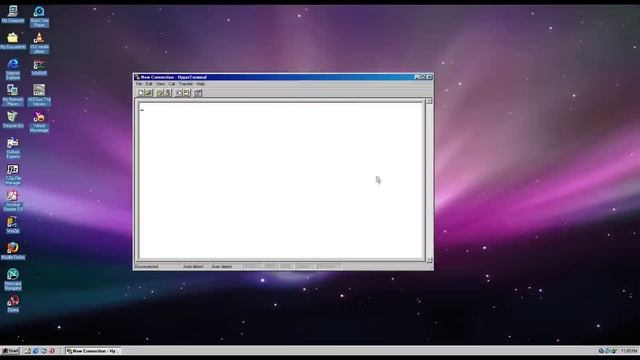This screenshot has height=360, width=640.
Task: Select the Acrobat Reader desktop icon
Action: point(13,201)
